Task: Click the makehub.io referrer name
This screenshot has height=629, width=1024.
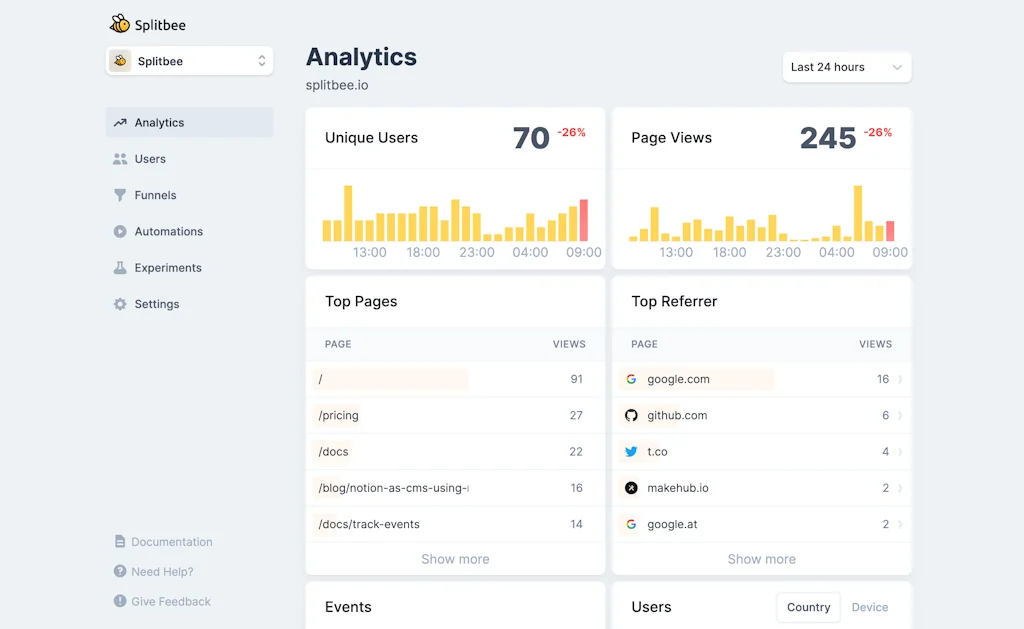Action: point(677,488)
